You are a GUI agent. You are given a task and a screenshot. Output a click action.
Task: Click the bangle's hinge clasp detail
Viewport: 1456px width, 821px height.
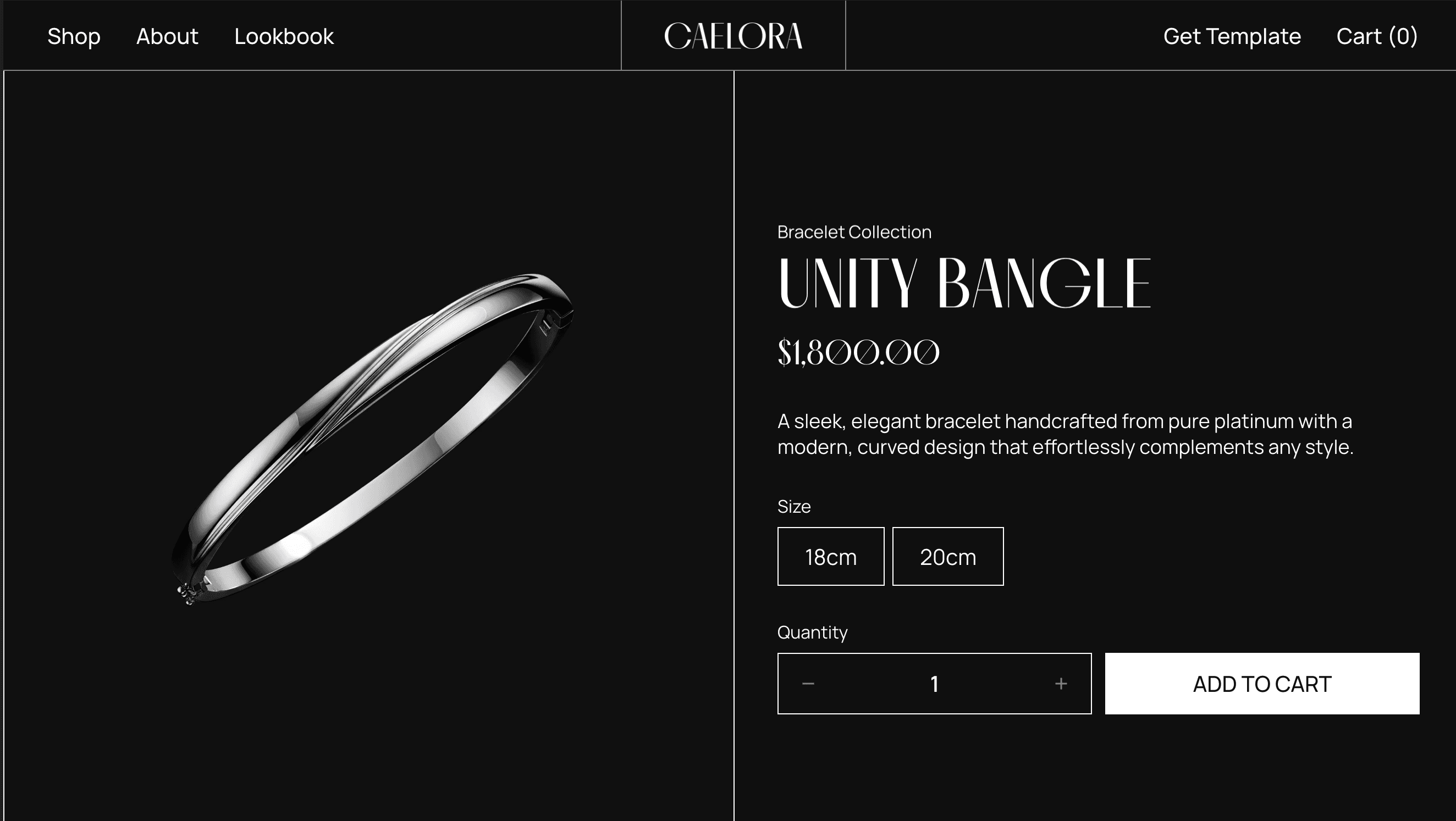coord(187,595)
